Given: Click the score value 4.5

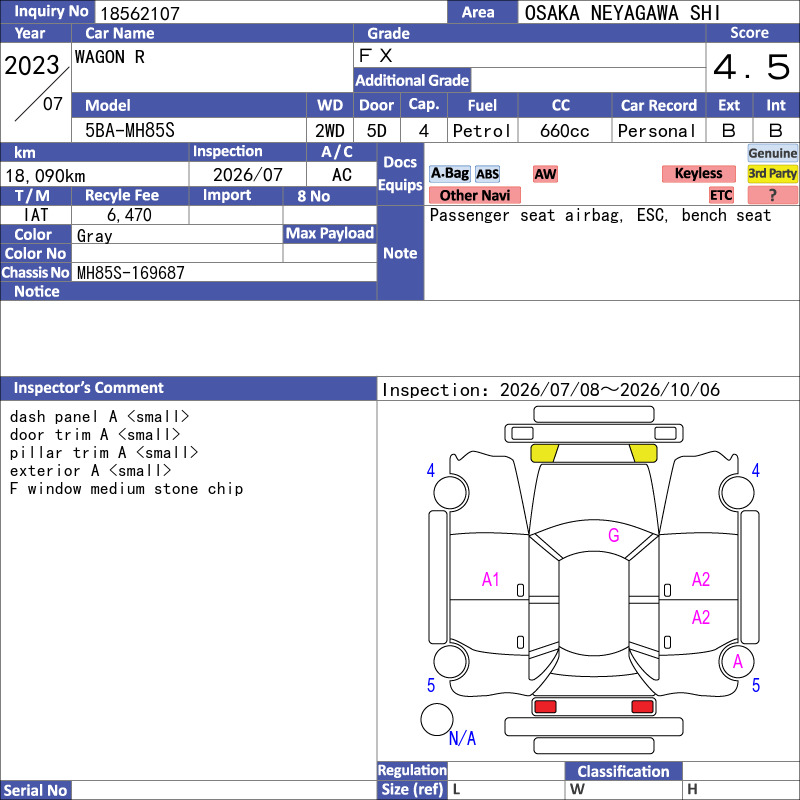Looking at the screenshot, I should click(x=752, y=67).
